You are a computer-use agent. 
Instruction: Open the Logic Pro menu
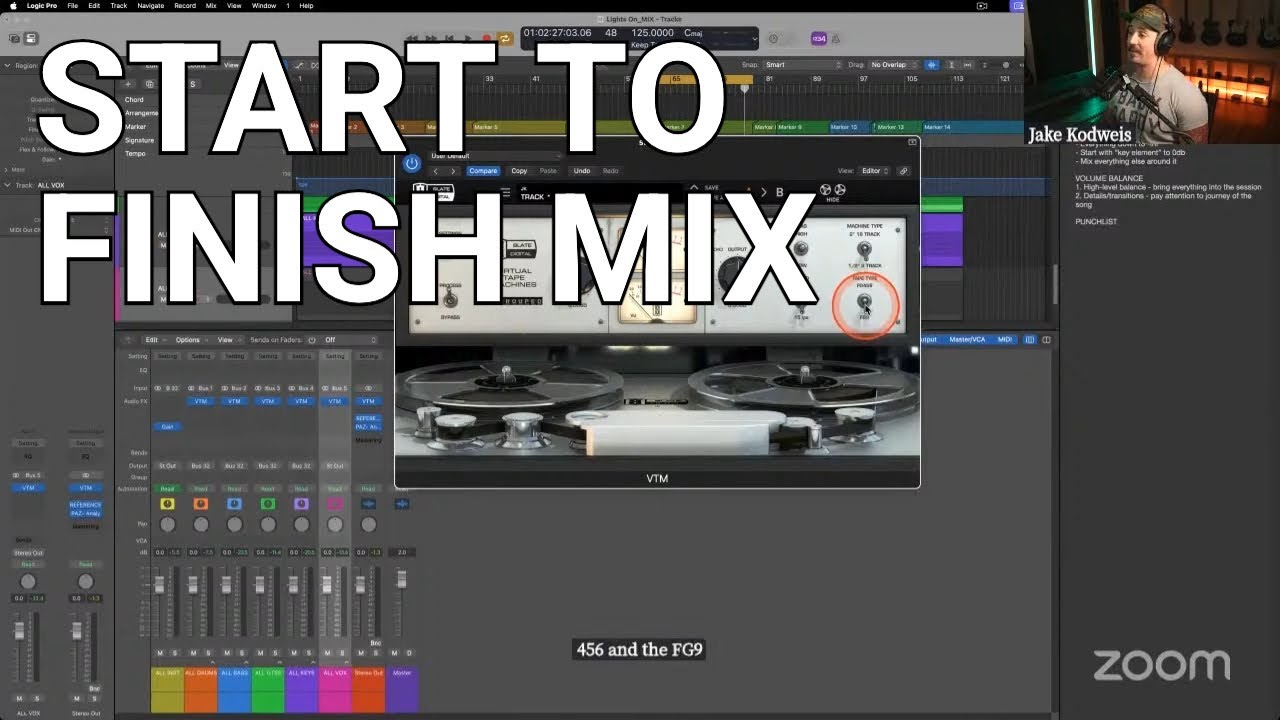[x=41, y=6]
